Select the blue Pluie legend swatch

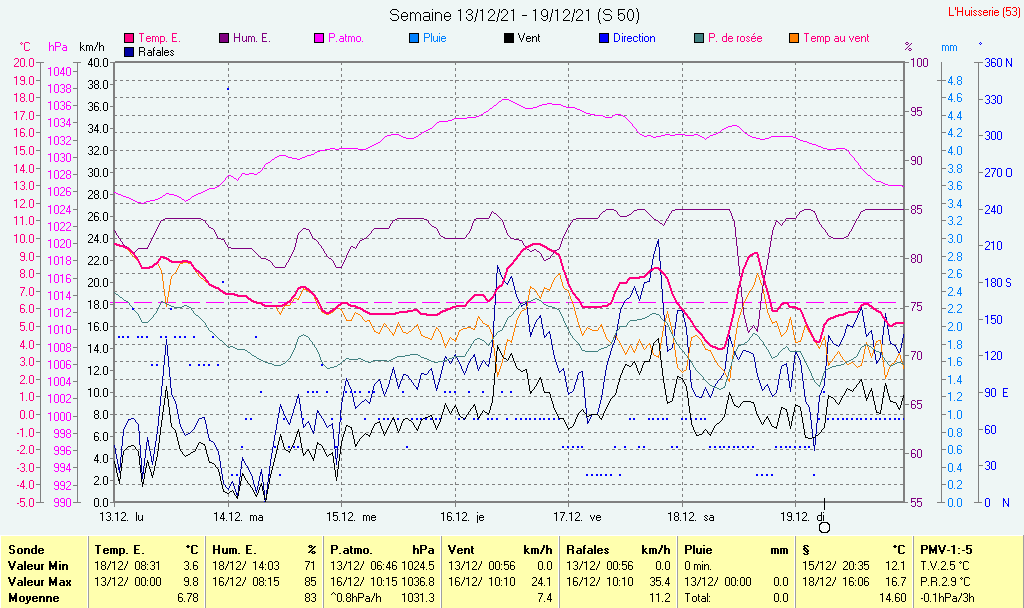pos(414,39)
